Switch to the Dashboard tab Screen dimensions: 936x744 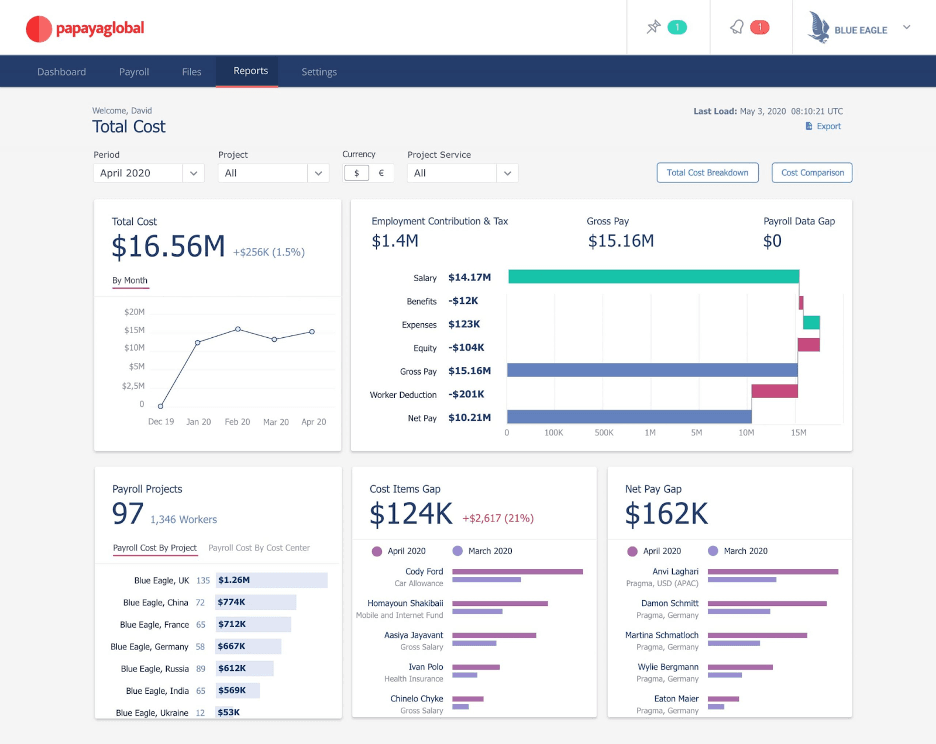(x=61, y=71)
